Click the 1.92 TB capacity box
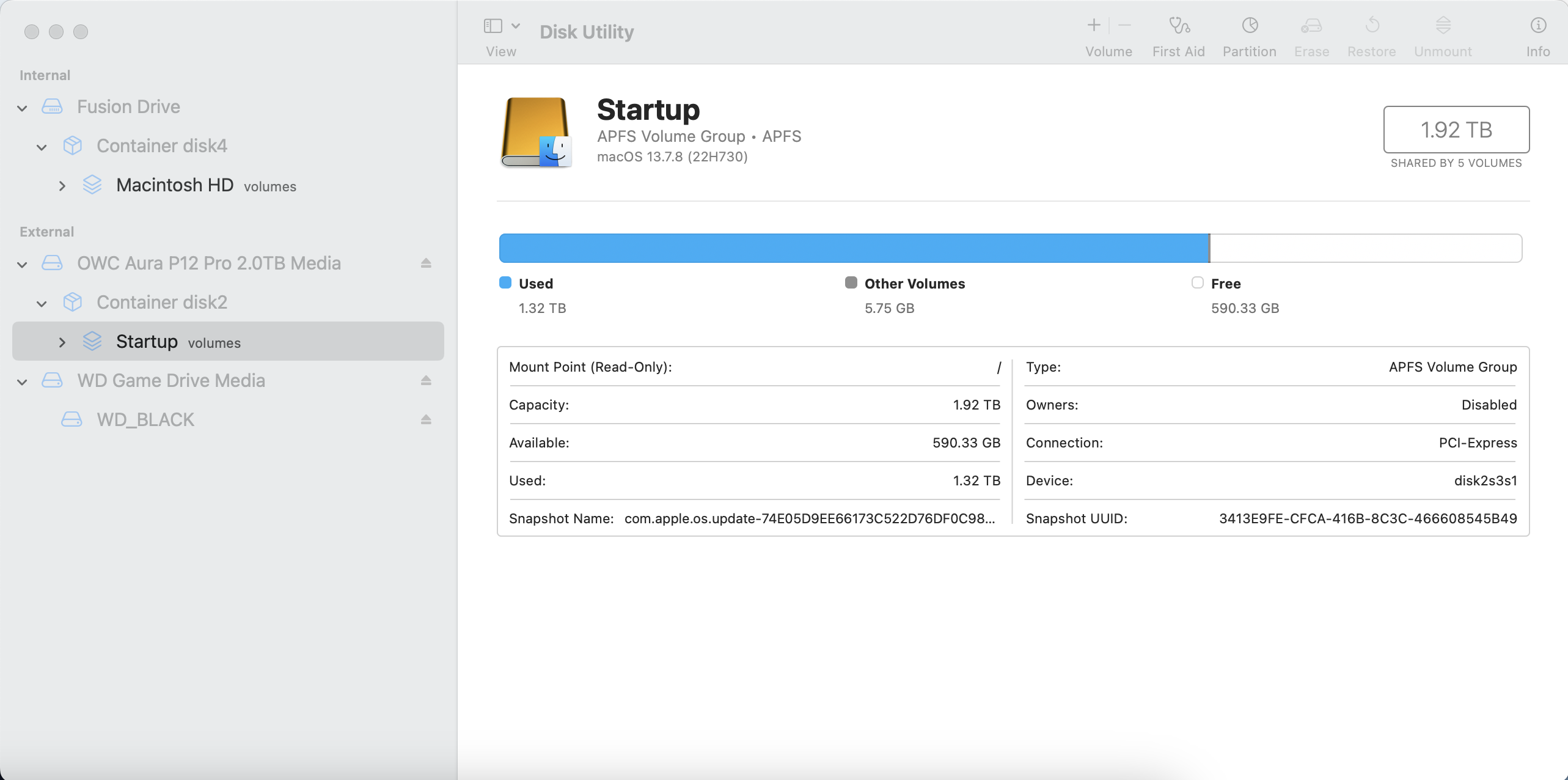Image resolution: width=1568 pixels, height=780 pixels. 1456,130
